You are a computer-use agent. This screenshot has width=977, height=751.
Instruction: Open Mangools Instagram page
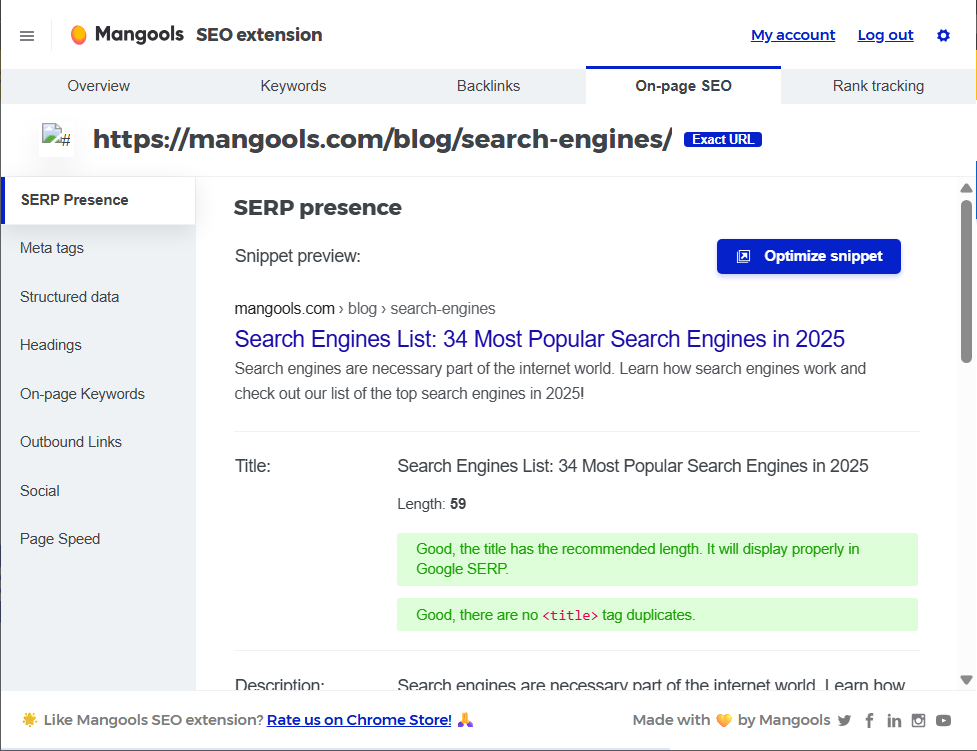click(x=919, y=720)
